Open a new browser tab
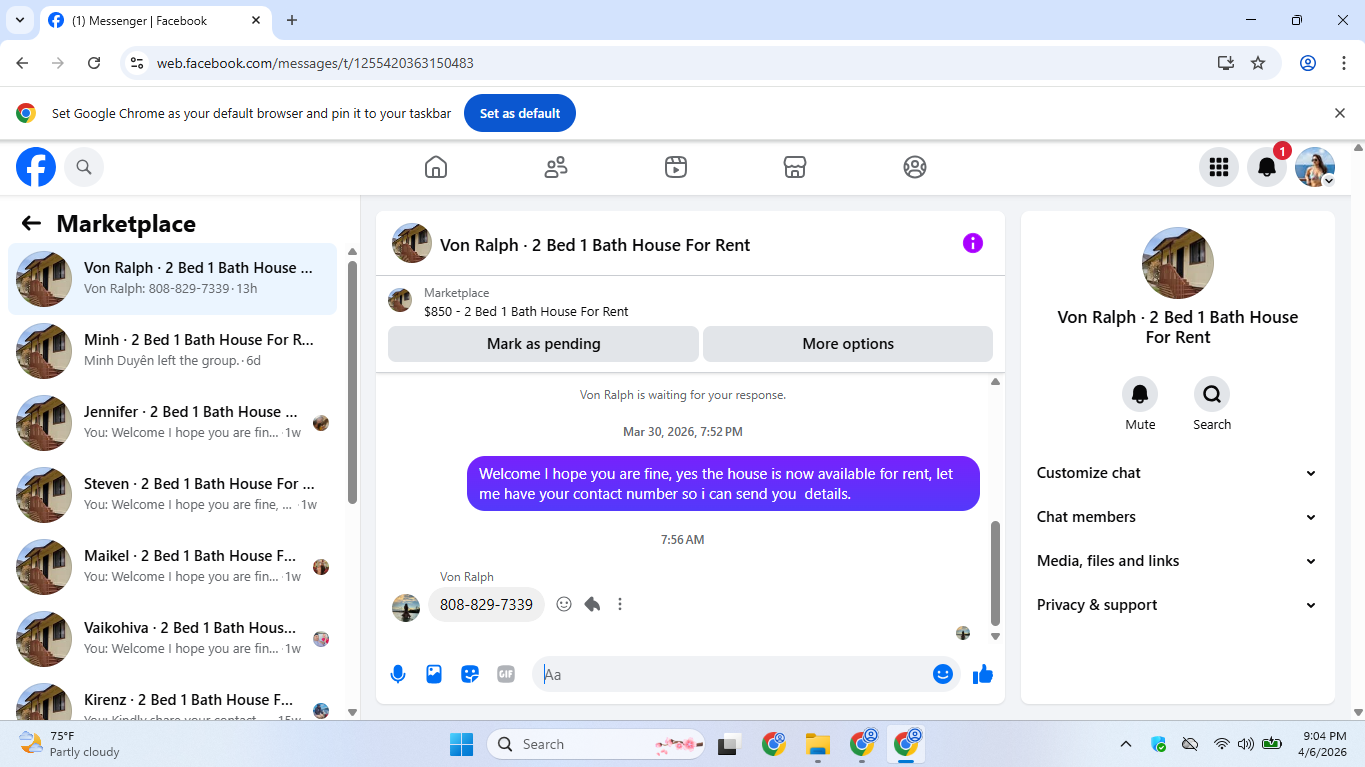This screenshot has height=767, width=1365. pyautogui.click(x=292, y=20)
